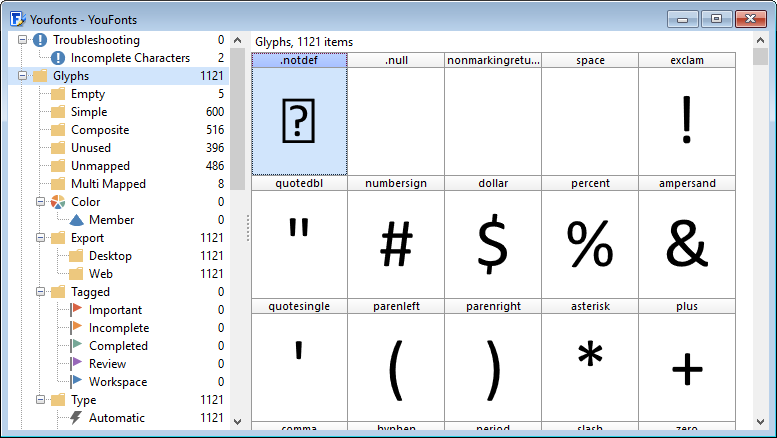This screenshot has width=777, height=438.
Task: Click the Type folder icon
Action: point(58,400)
